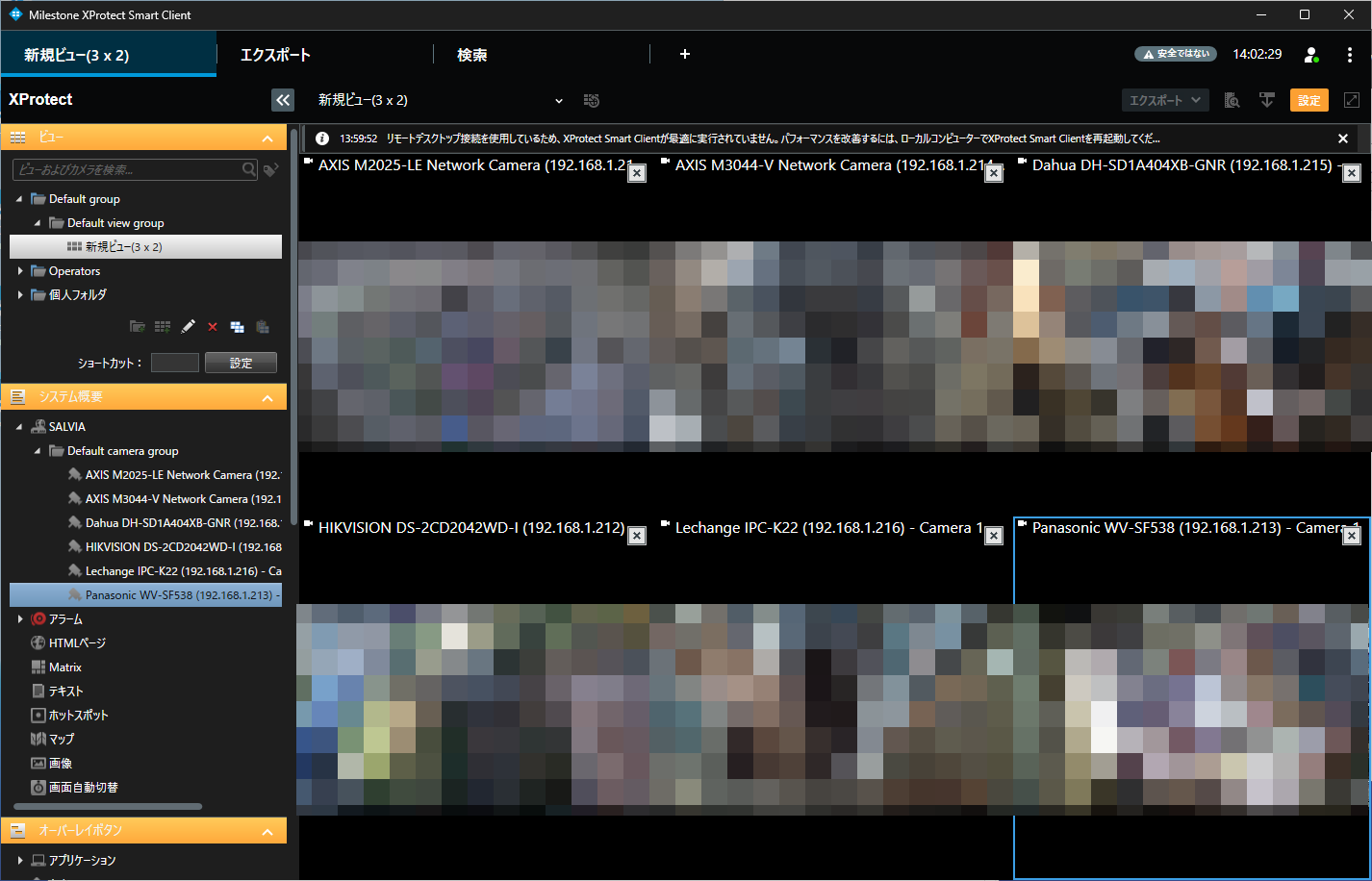Close the AXIS M2025-LE camera tile
Screen dimensions: 1372x881
click(x=637, y=173)
